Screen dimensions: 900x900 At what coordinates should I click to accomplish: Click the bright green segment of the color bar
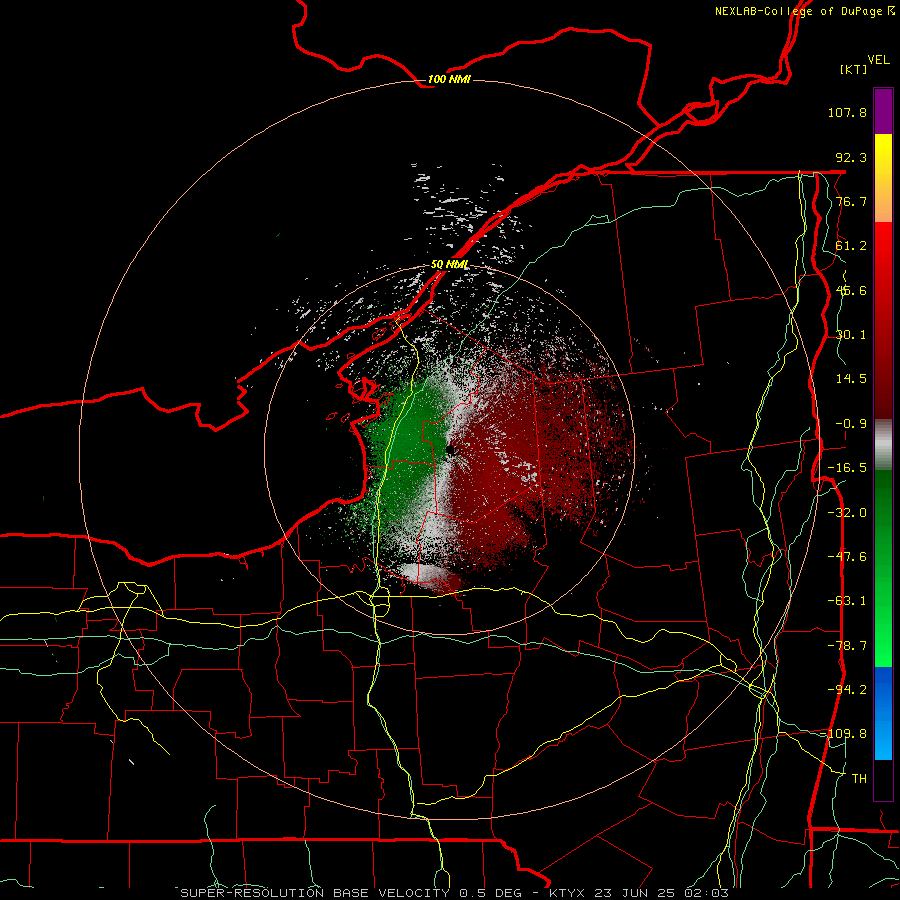coord(883,568)
